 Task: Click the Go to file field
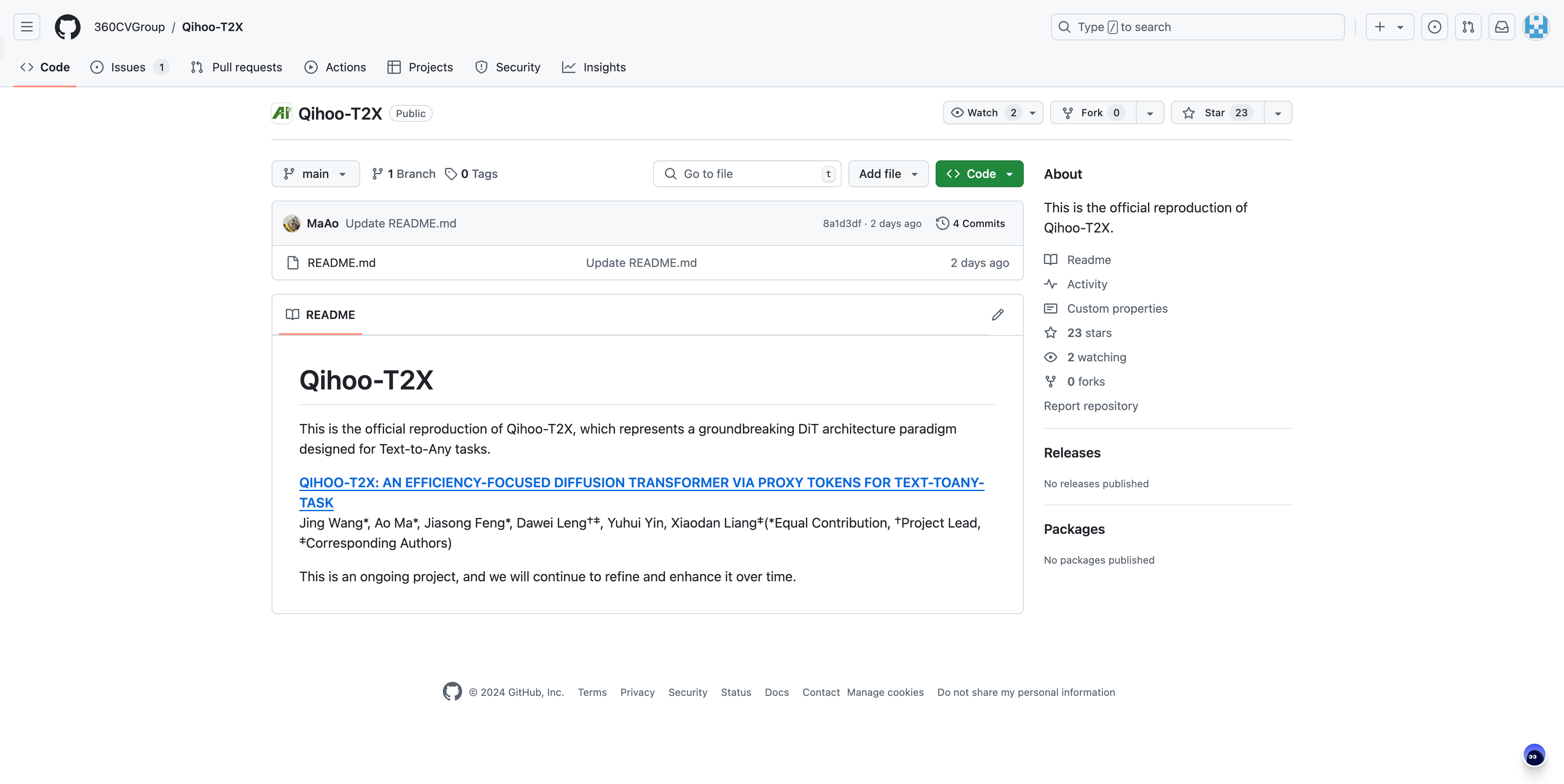pyautogui.click(x=747, y=174)
